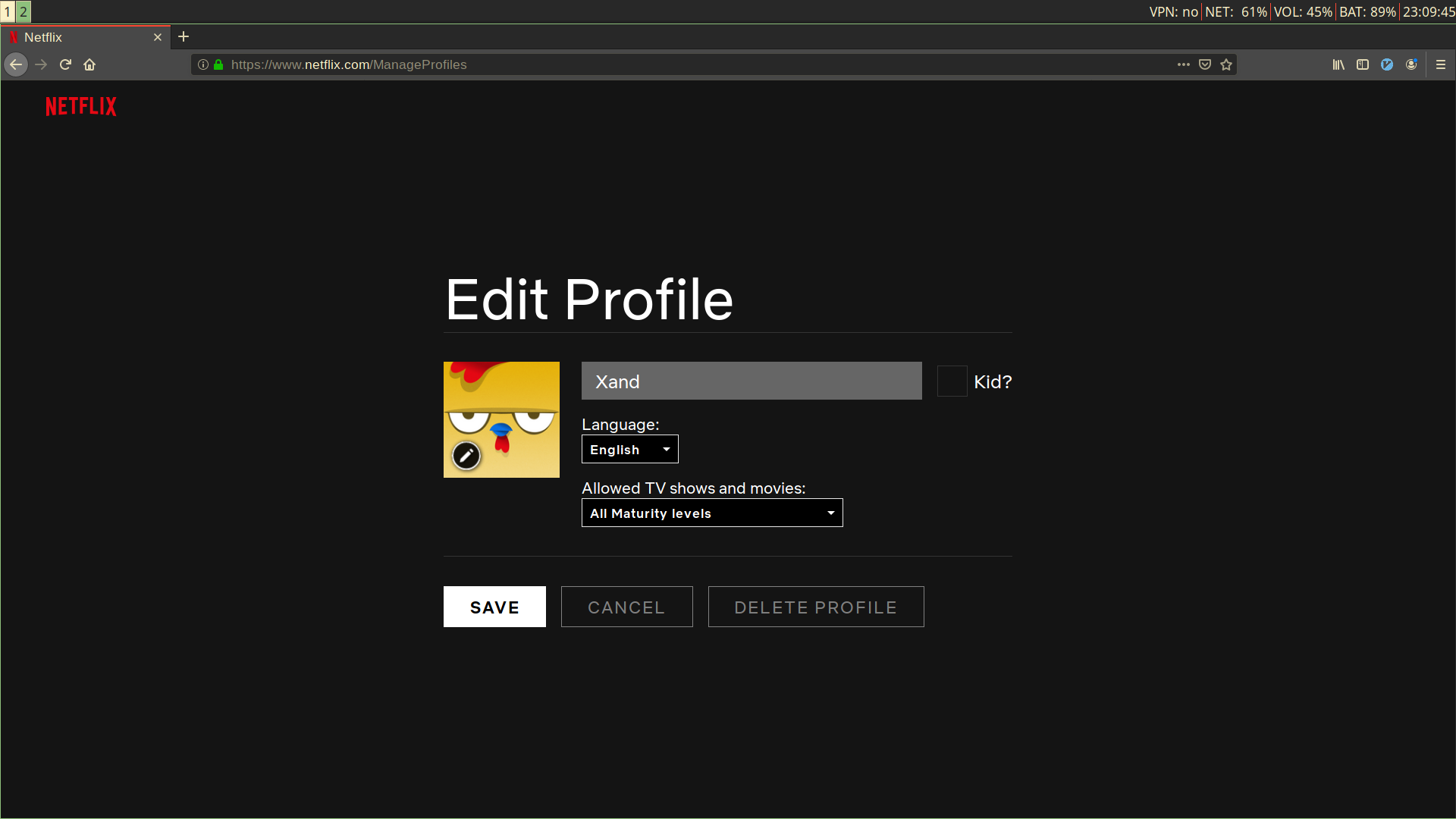Toggle the sidebar view icon
1456x819 pixels.
tap(1363, 64)
